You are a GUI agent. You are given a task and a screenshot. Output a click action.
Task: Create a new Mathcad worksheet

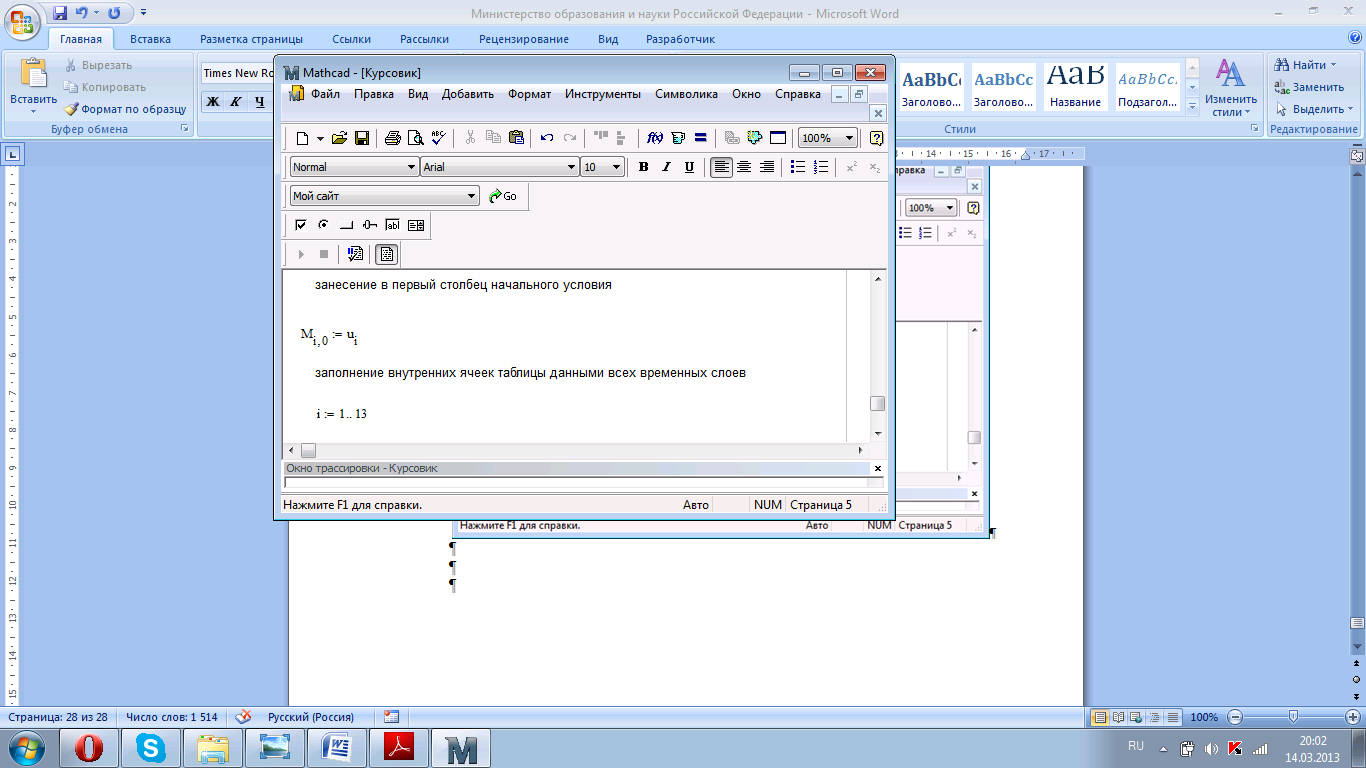click(x=302, y=138)
